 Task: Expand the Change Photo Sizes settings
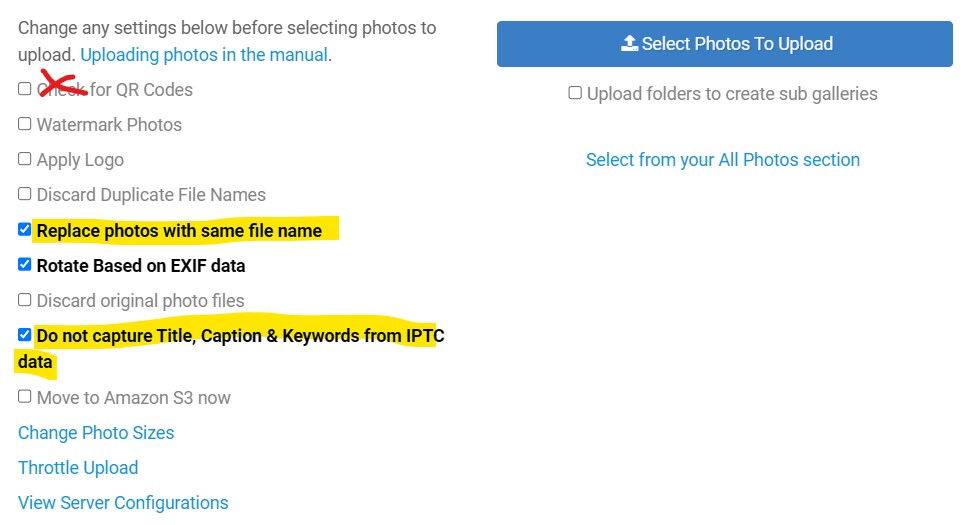click(96, 433)
